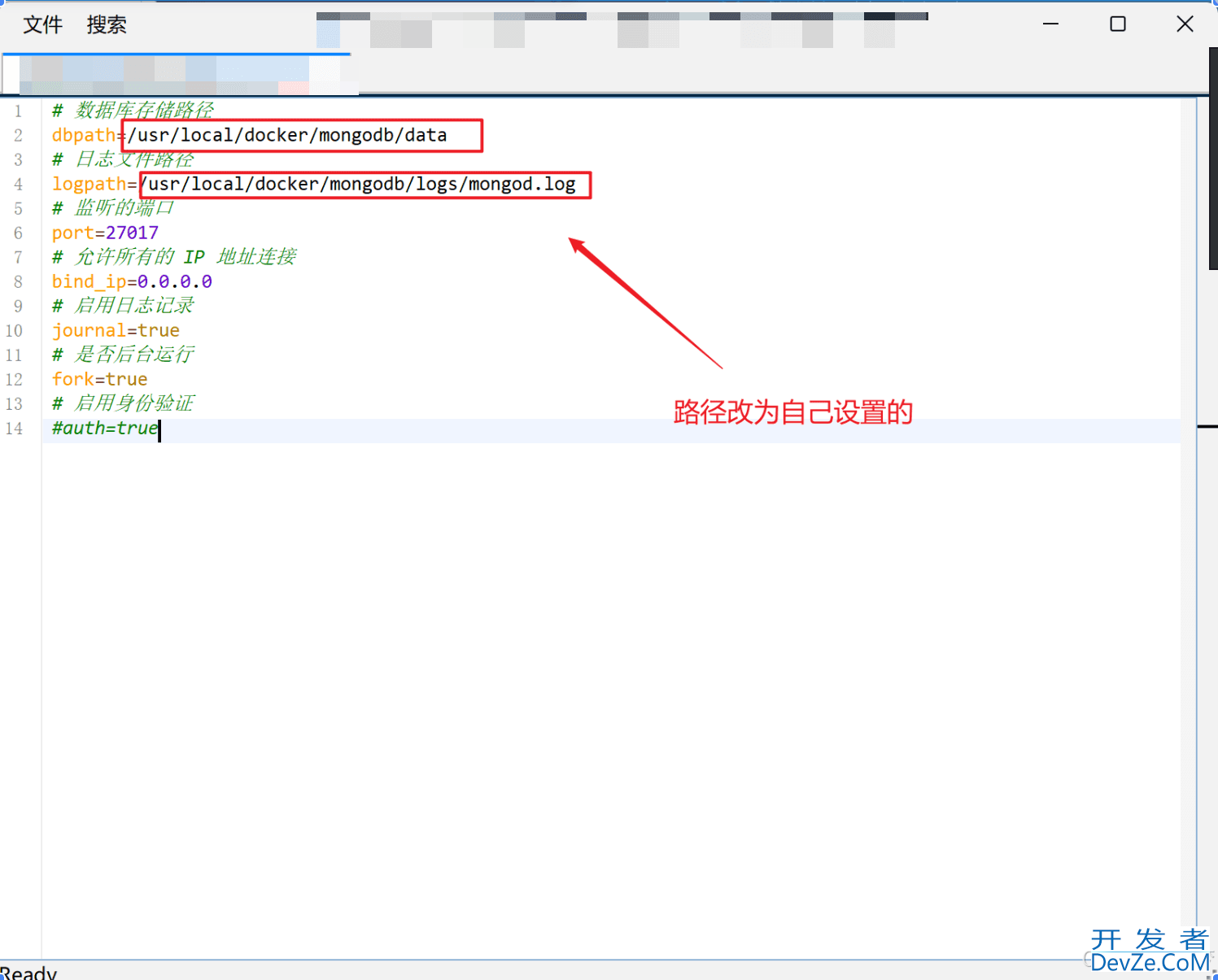Close the editor window

point(1185,24)
